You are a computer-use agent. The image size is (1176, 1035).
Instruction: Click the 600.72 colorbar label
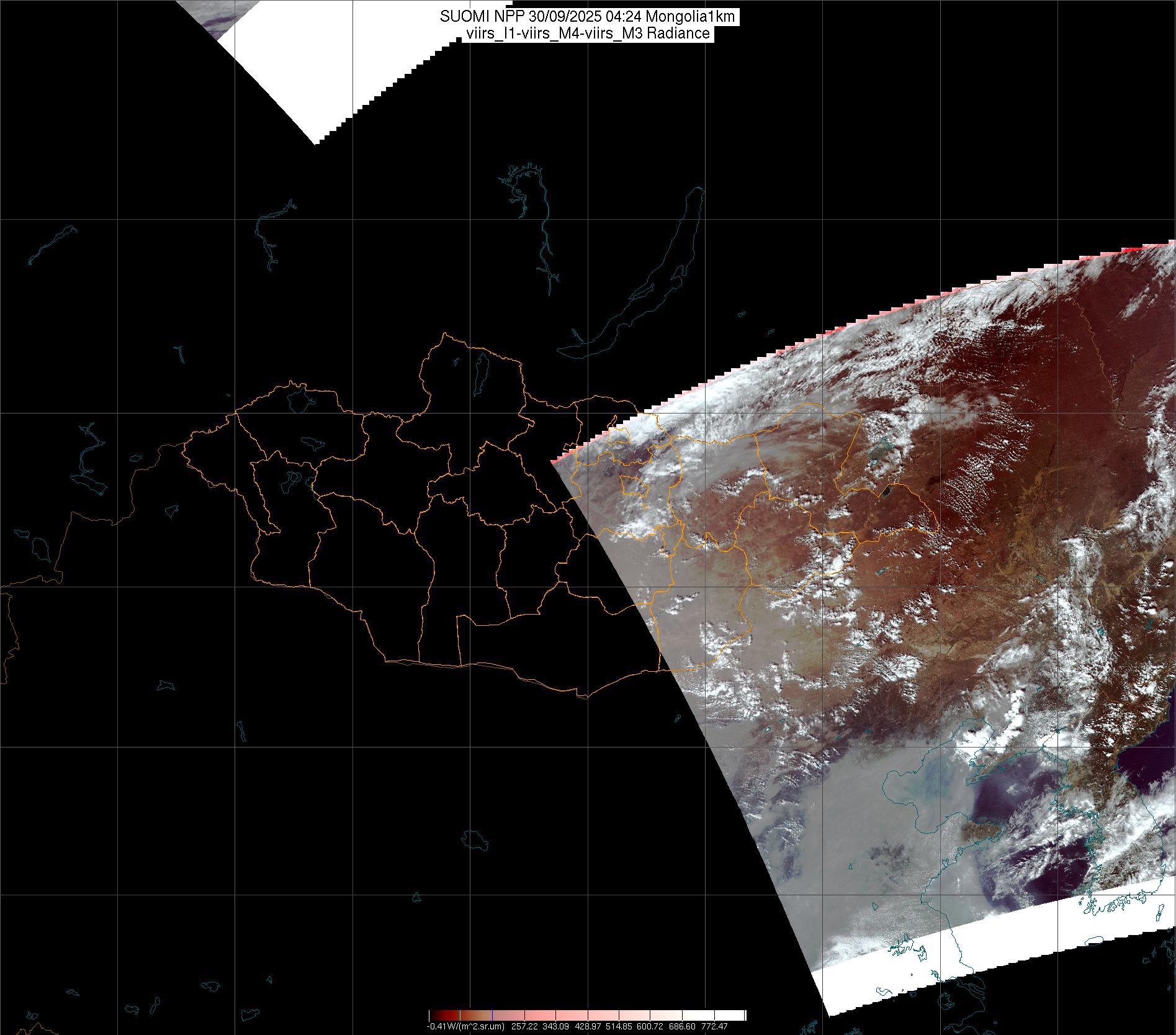click(x=651, y=1026)
